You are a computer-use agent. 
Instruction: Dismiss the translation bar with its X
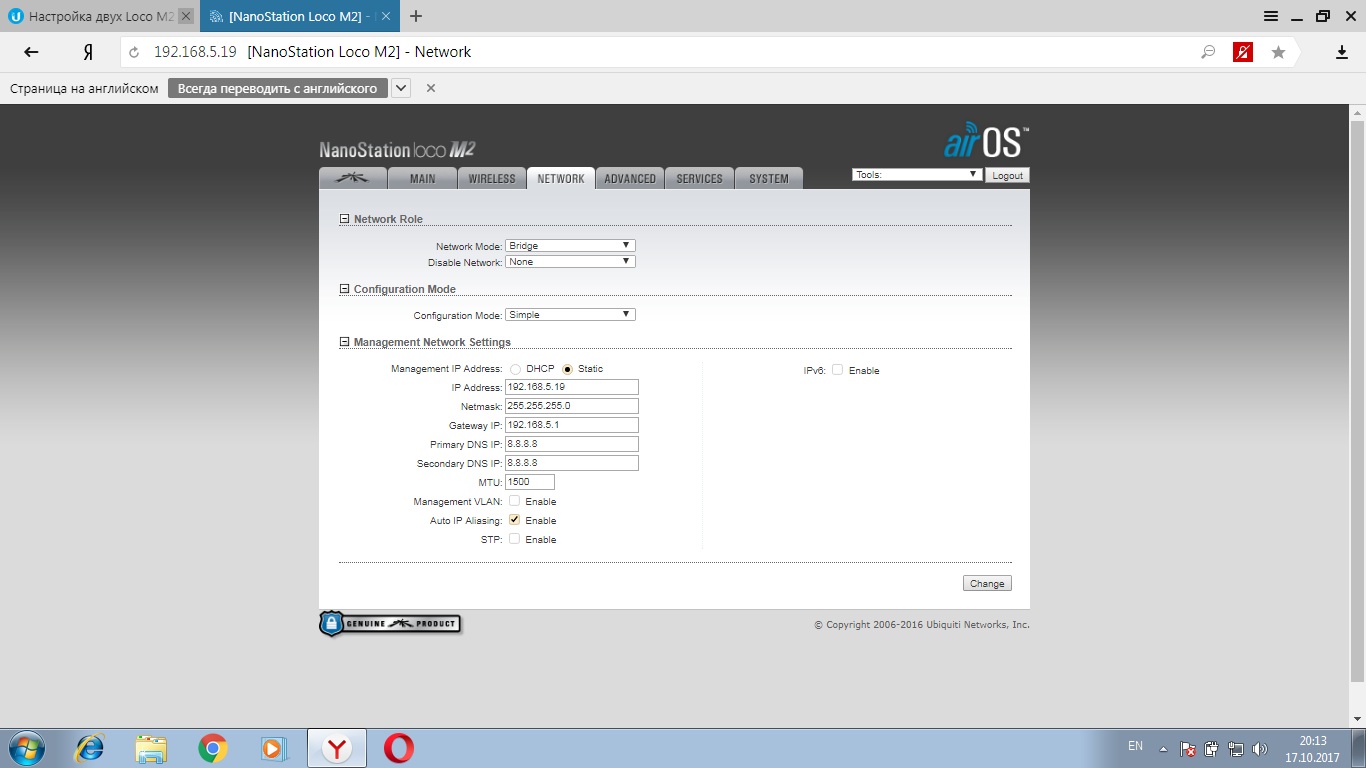pyautogui.click(x=431, y=88)
